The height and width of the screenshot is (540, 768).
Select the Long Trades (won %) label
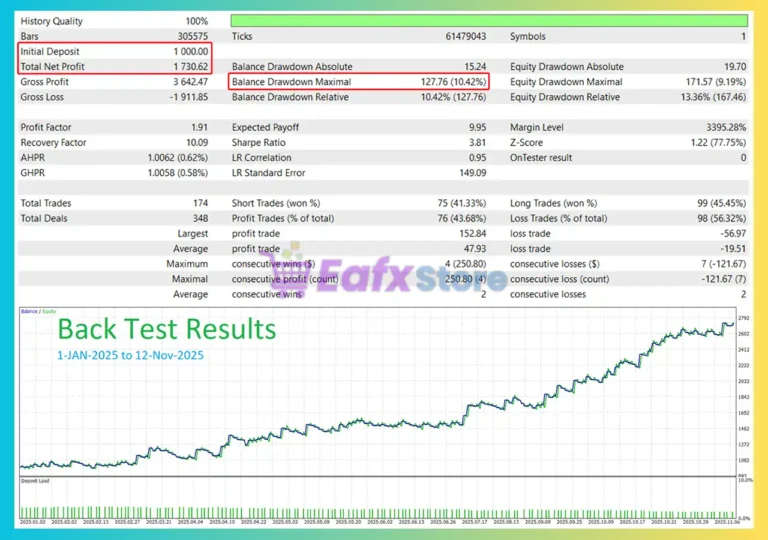[553, 203]
